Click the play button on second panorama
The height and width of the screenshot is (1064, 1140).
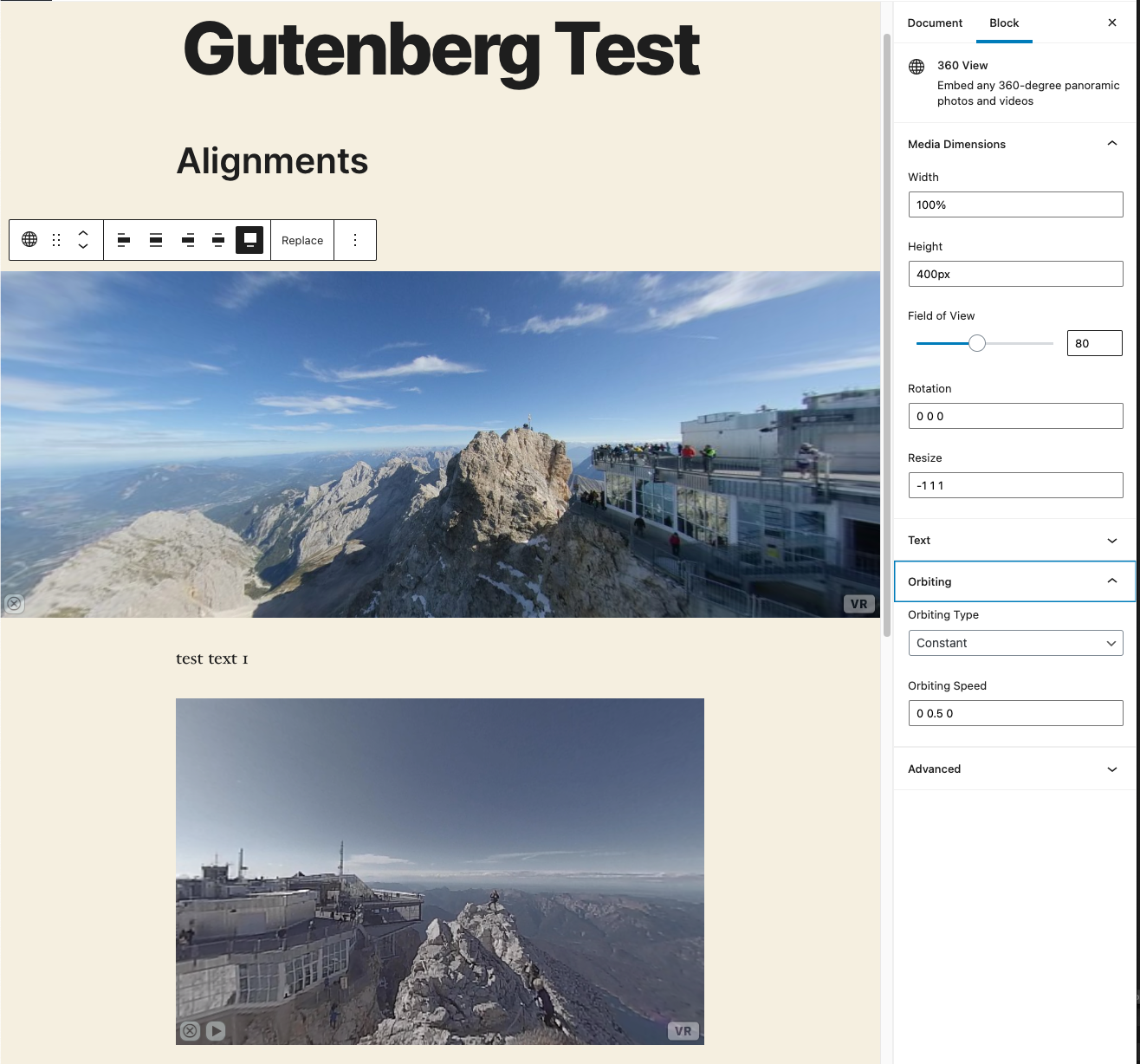tap(217, 1031)
